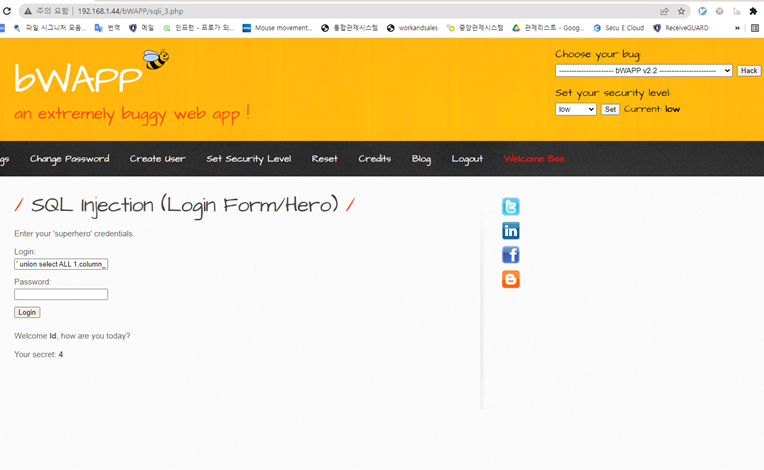This screenshot has height=470, width=764.
Task: Open the extensions puzzle piece icon
Action: pyautogui.click(x=753, y=11)
